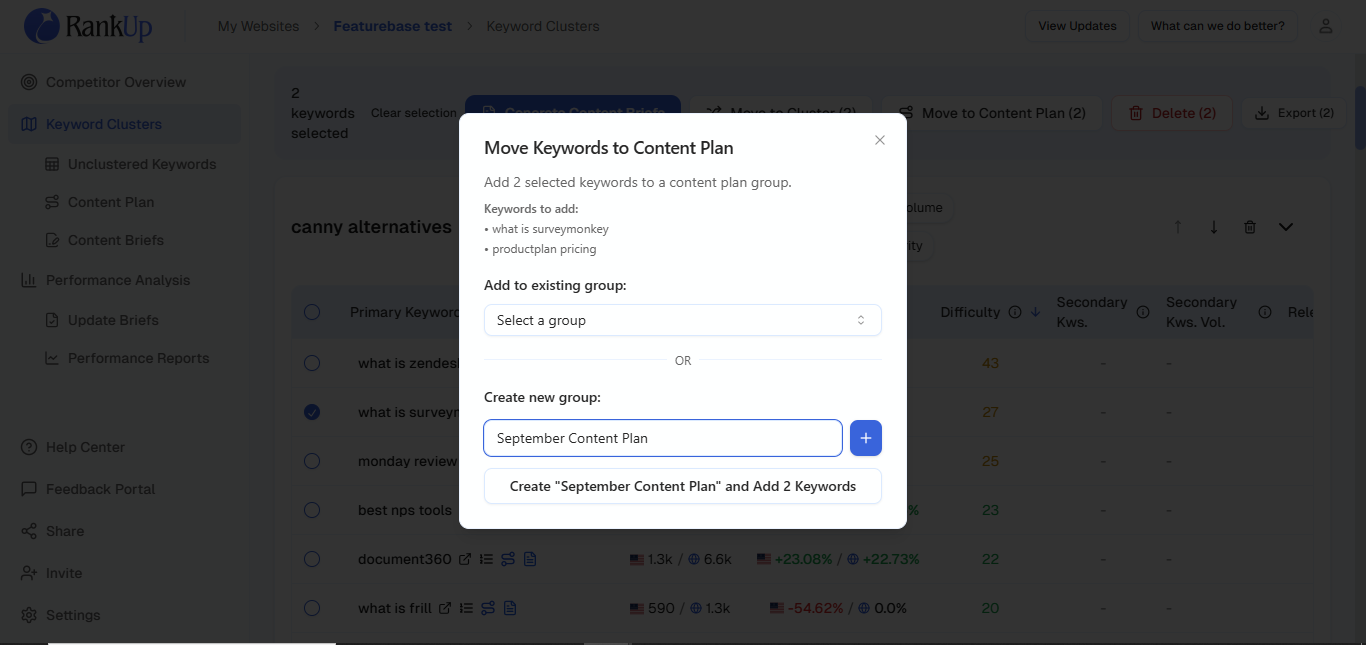Click document360 list icon
The height and width of the screenshot is (645, 1366).
(486, 559)
